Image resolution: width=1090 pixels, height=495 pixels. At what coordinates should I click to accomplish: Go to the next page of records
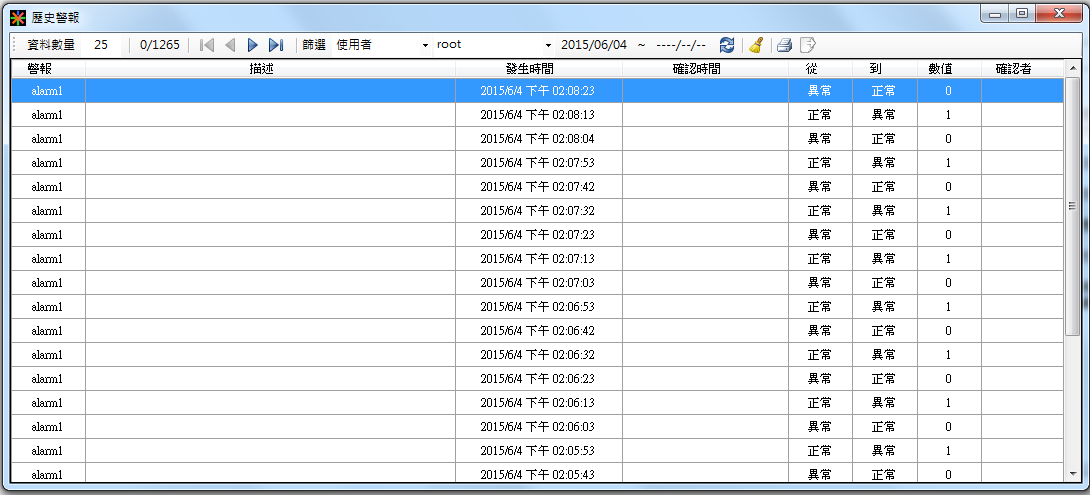click(x=253, y=45)
